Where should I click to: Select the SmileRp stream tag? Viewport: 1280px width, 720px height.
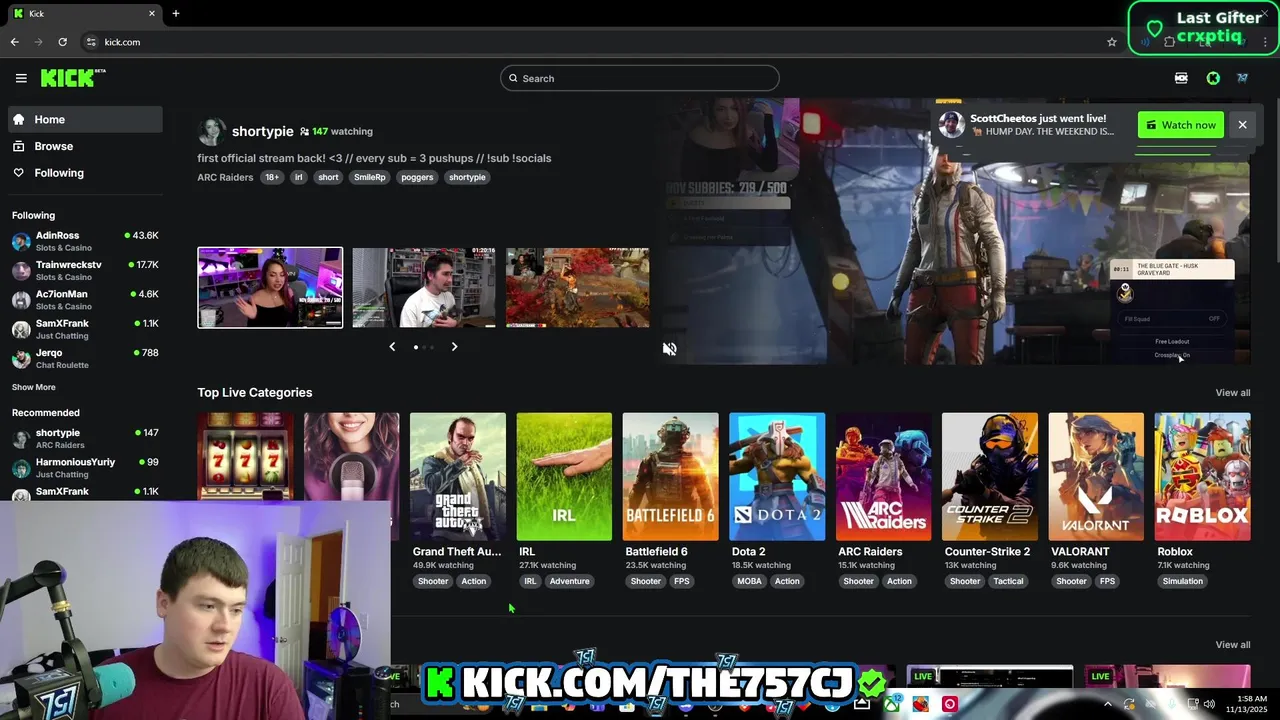click(369, 177)
